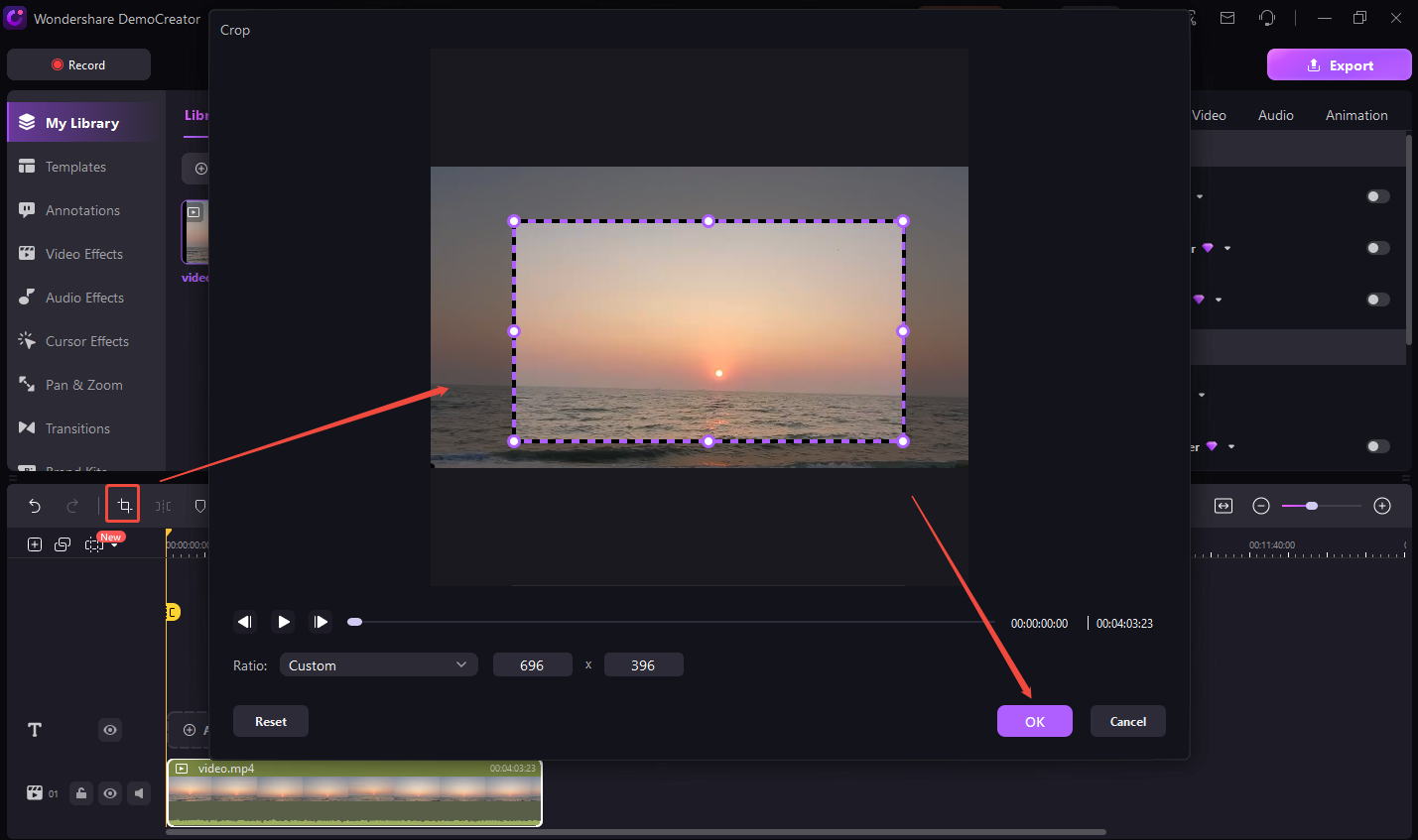Click the overlapping squares track icon
Viewport: 1418px width, 840px height.
point(63,544)
